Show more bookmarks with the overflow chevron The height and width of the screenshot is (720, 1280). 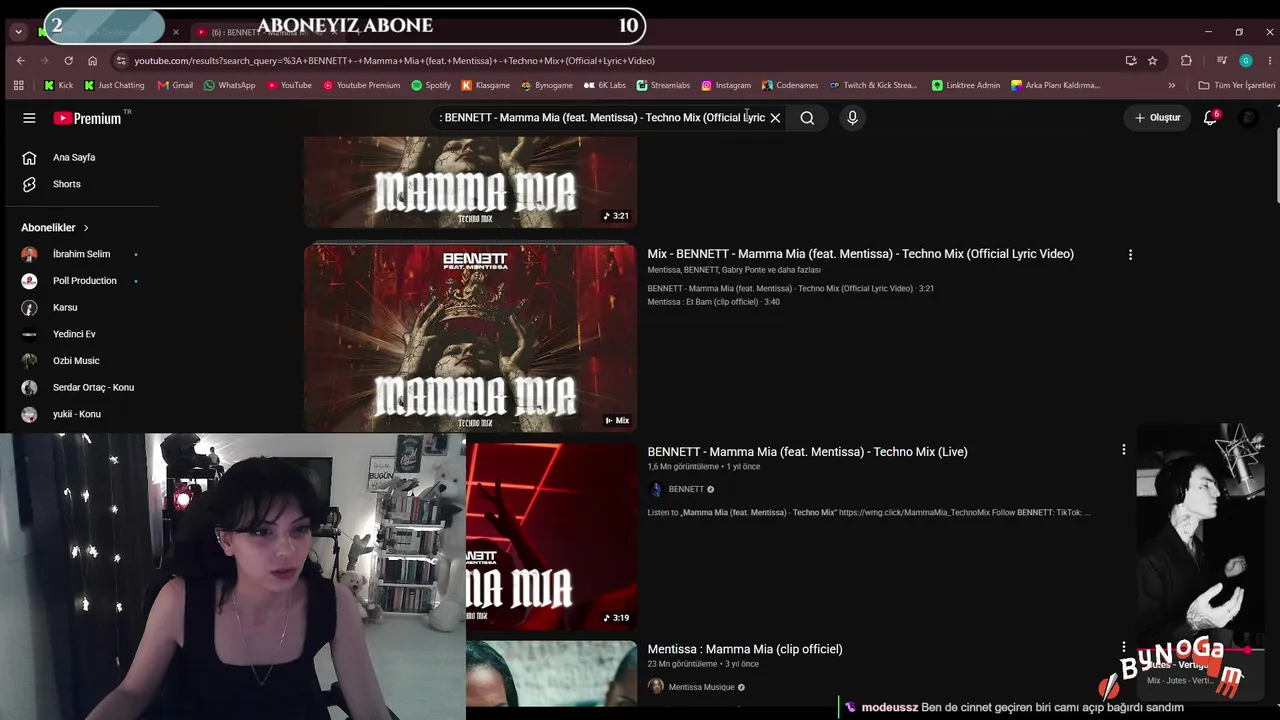(x=1172, y=85)
